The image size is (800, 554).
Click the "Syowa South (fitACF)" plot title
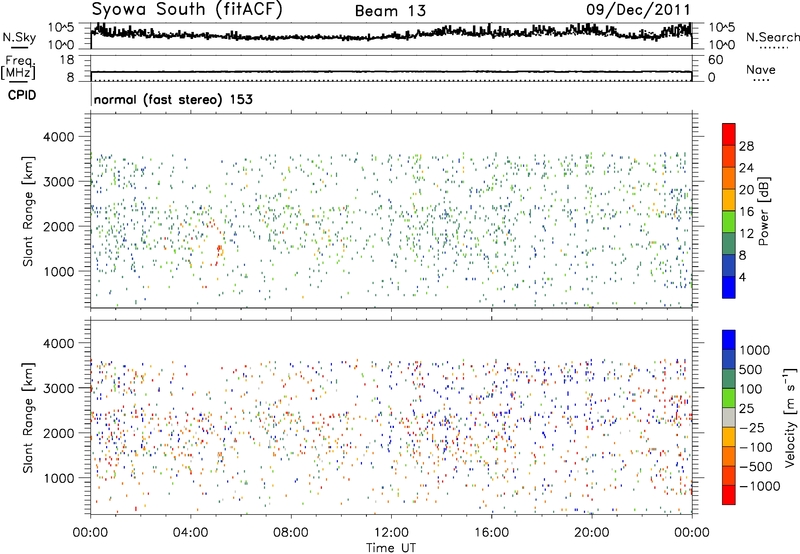(x=187, y=9)
